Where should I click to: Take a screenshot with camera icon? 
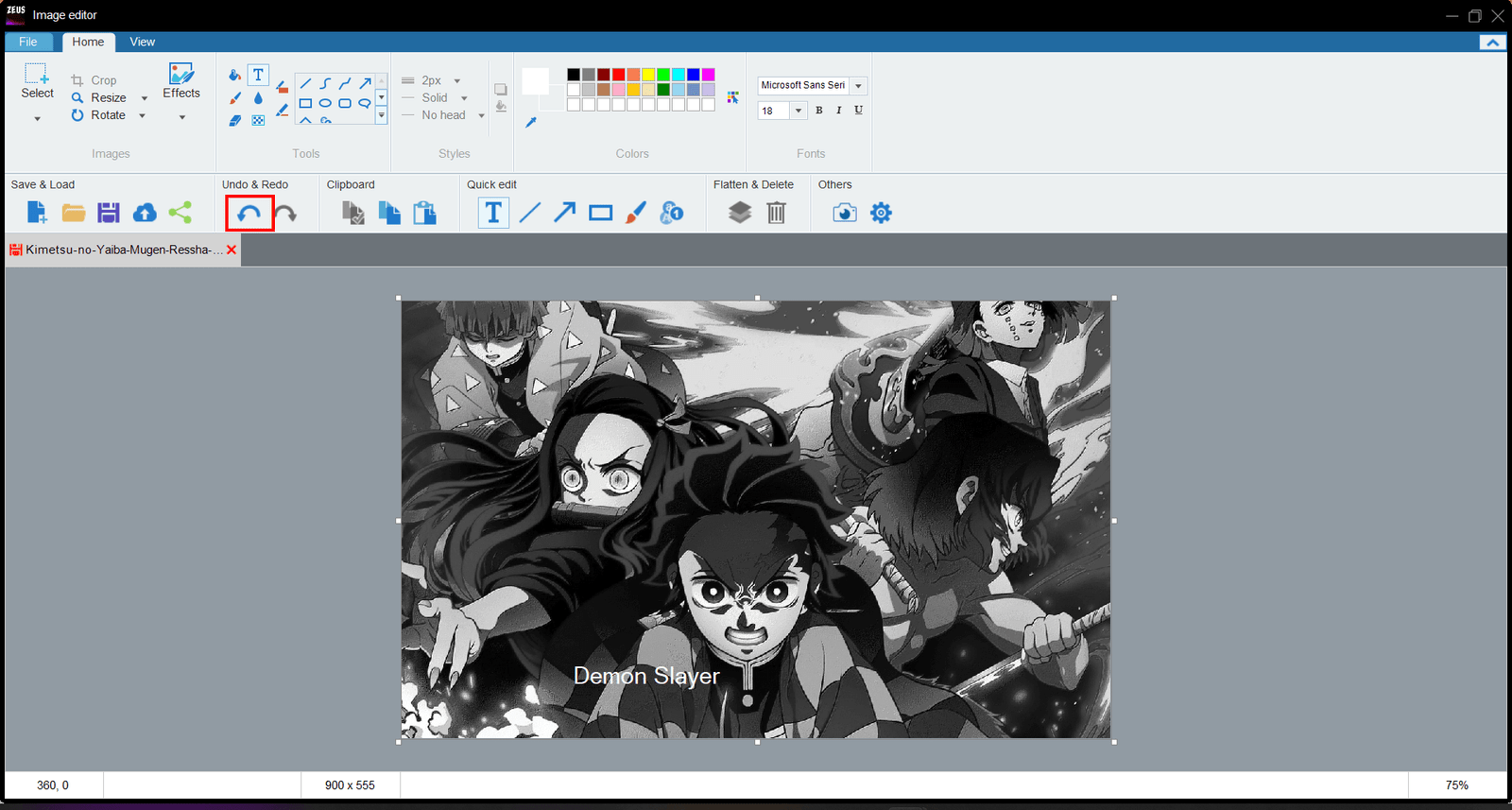pyautogui.click(x=845, y=213)
